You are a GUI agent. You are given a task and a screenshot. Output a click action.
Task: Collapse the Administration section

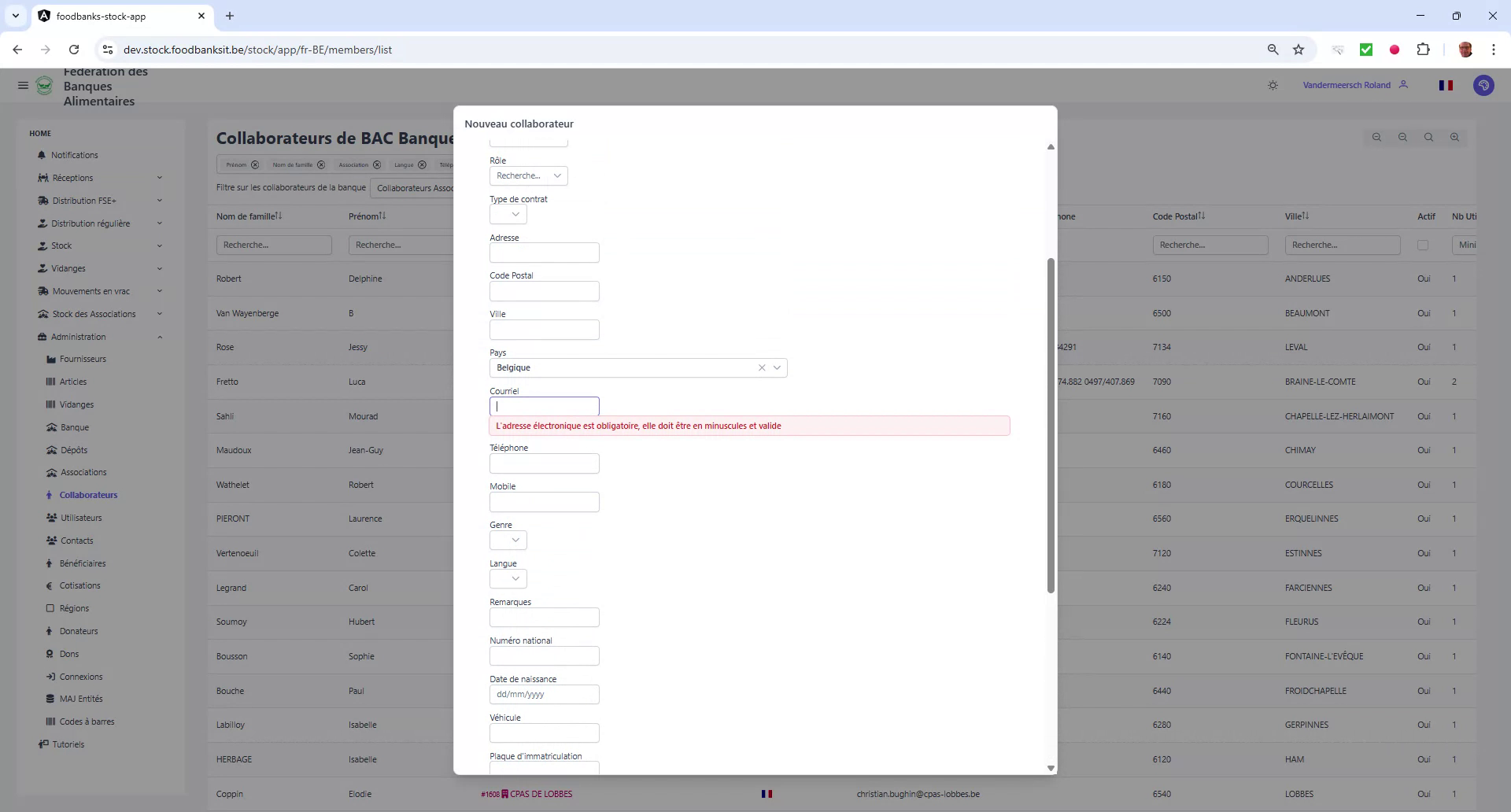pos(161,337)
